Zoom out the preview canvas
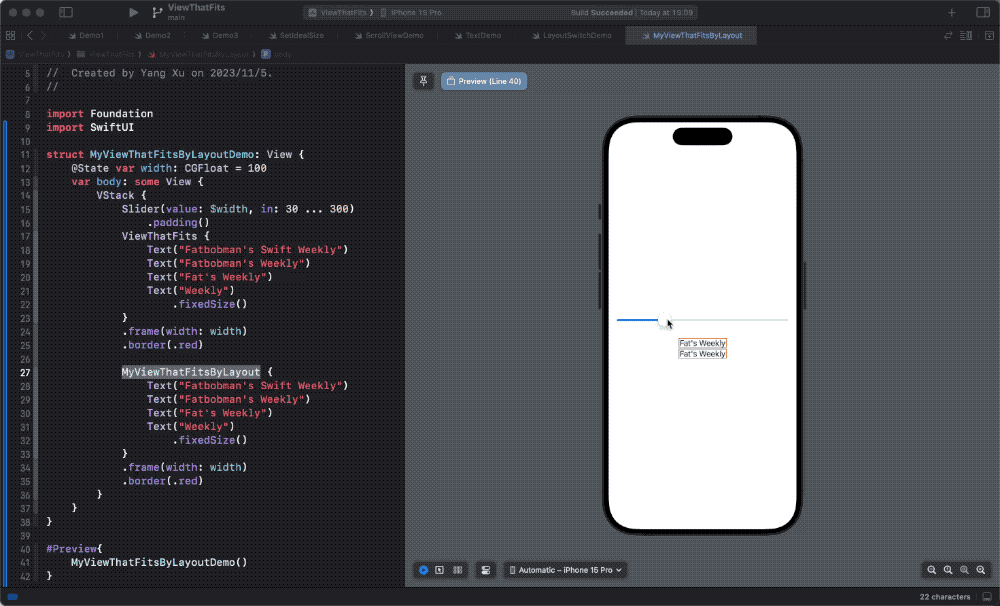The height and width of the screenshot is (606, 1000). (x=932, y=570)
